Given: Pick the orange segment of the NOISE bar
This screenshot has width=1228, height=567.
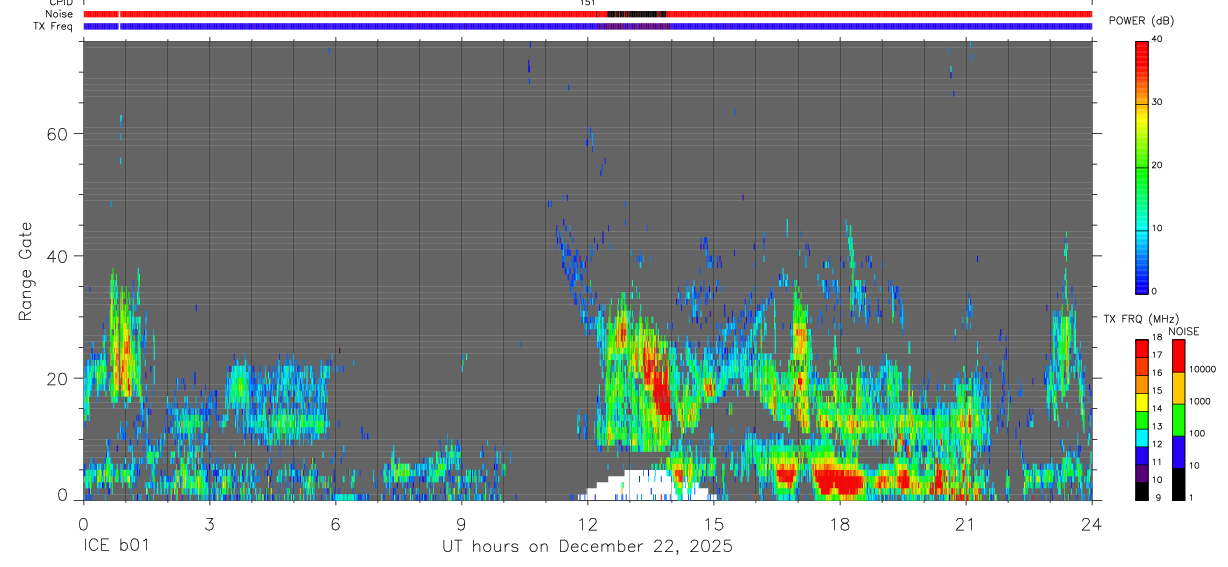Looking at the screenshot, I should click(x=1179, y=388).
